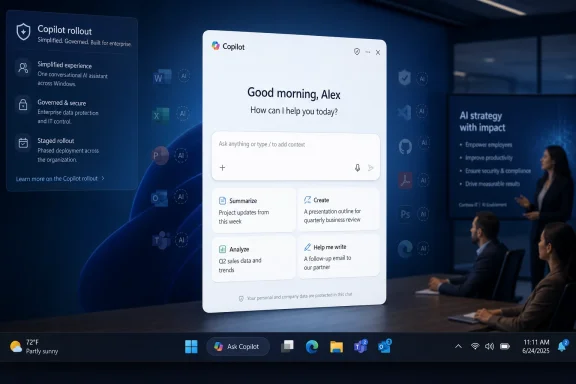Open the shield privacy icon in the Copilot header

[357, 51]
